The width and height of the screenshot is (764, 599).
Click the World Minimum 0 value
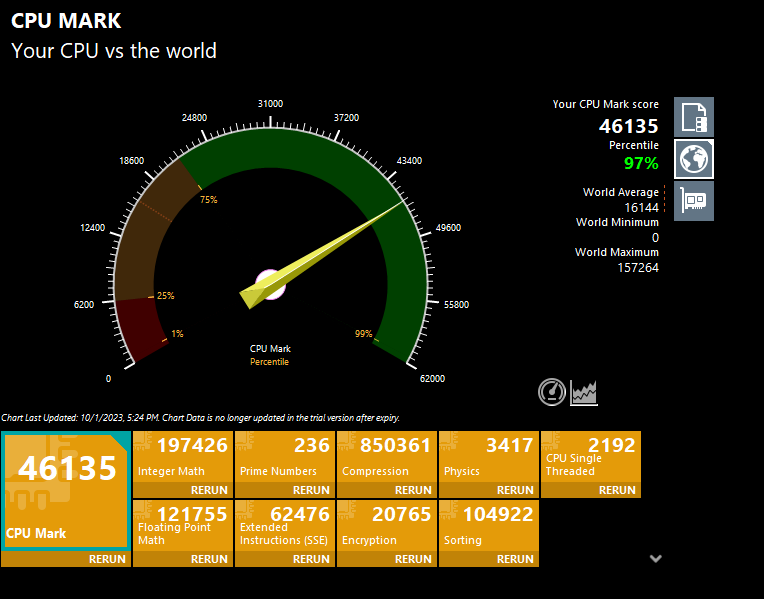[x=655, y=238]
